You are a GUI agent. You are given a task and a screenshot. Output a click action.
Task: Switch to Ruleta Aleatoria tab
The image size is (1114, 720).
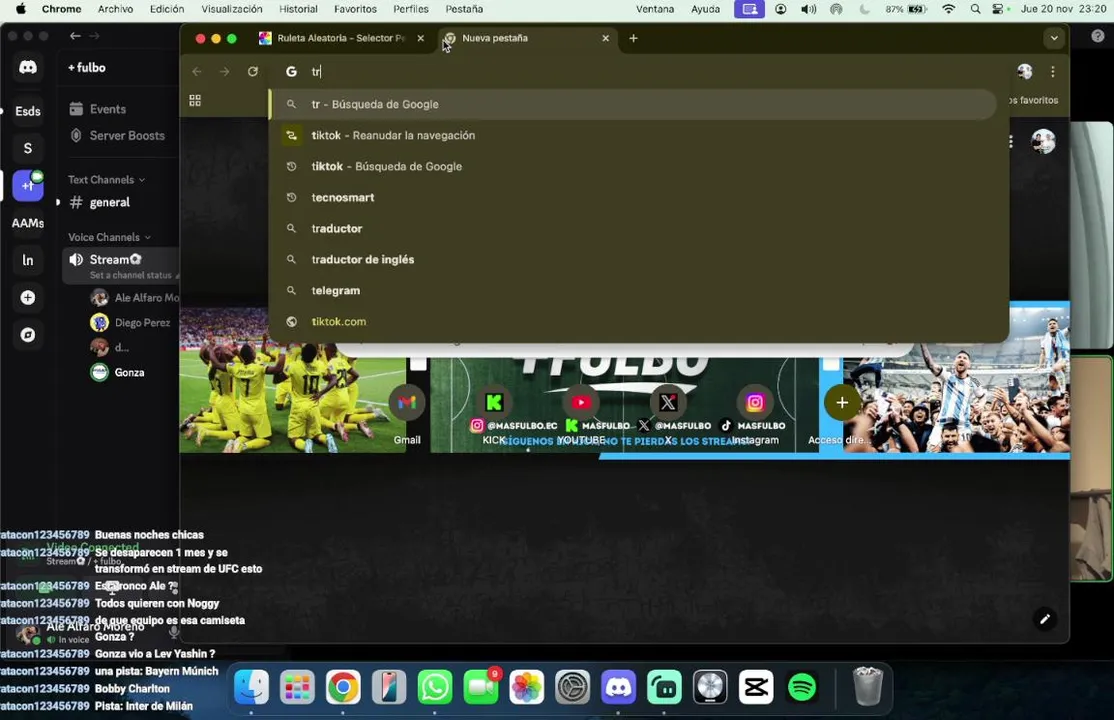(x=341, y=38)
